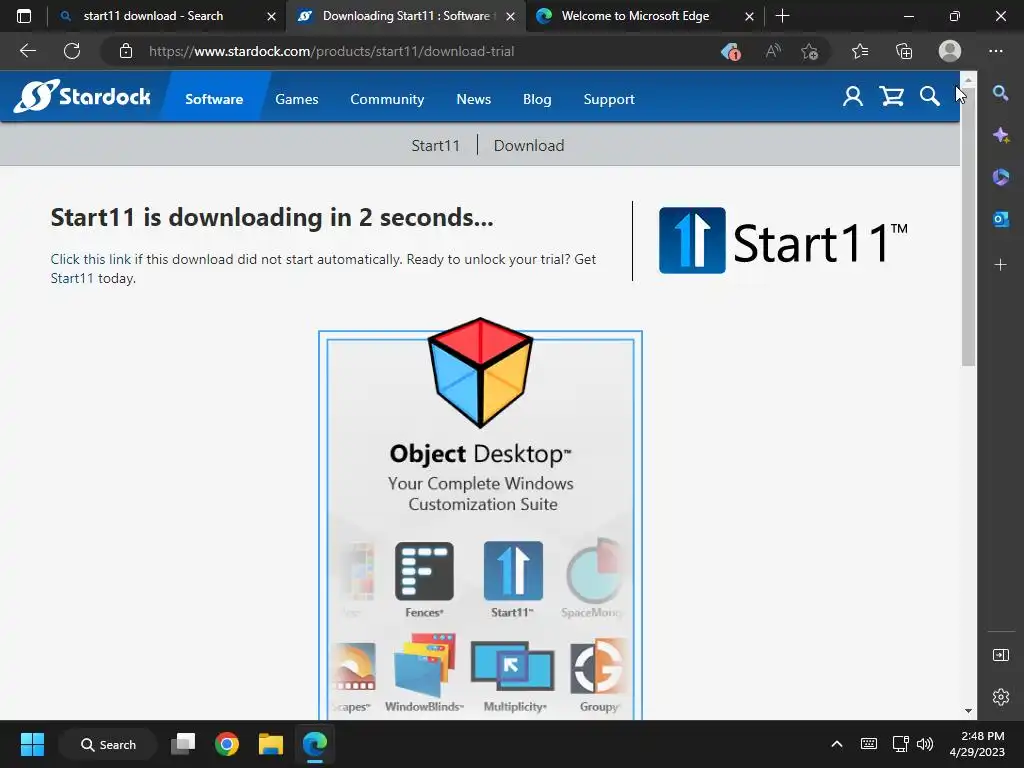The height and width of the screenshot is (768, 1024).
Task: Click the scrollbar down arrow
Action: (x=968, y=711)
